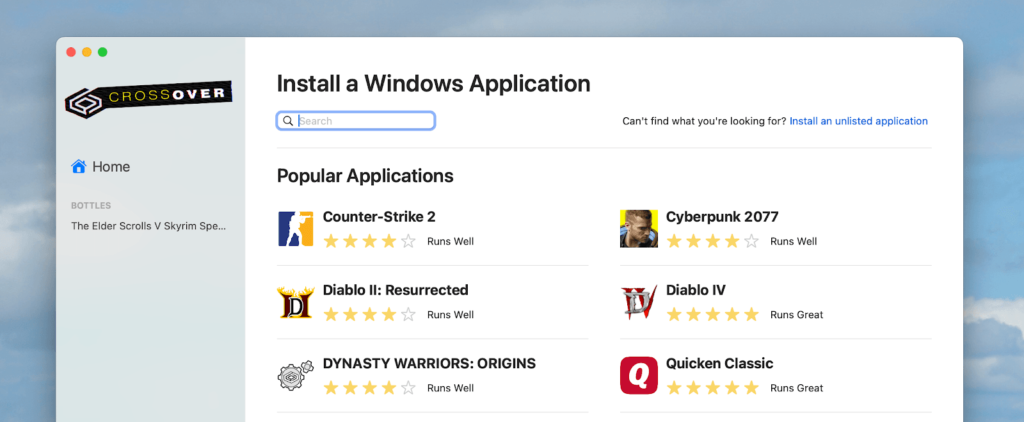Open the Quicken Classic title

click(x=720, y=363)
